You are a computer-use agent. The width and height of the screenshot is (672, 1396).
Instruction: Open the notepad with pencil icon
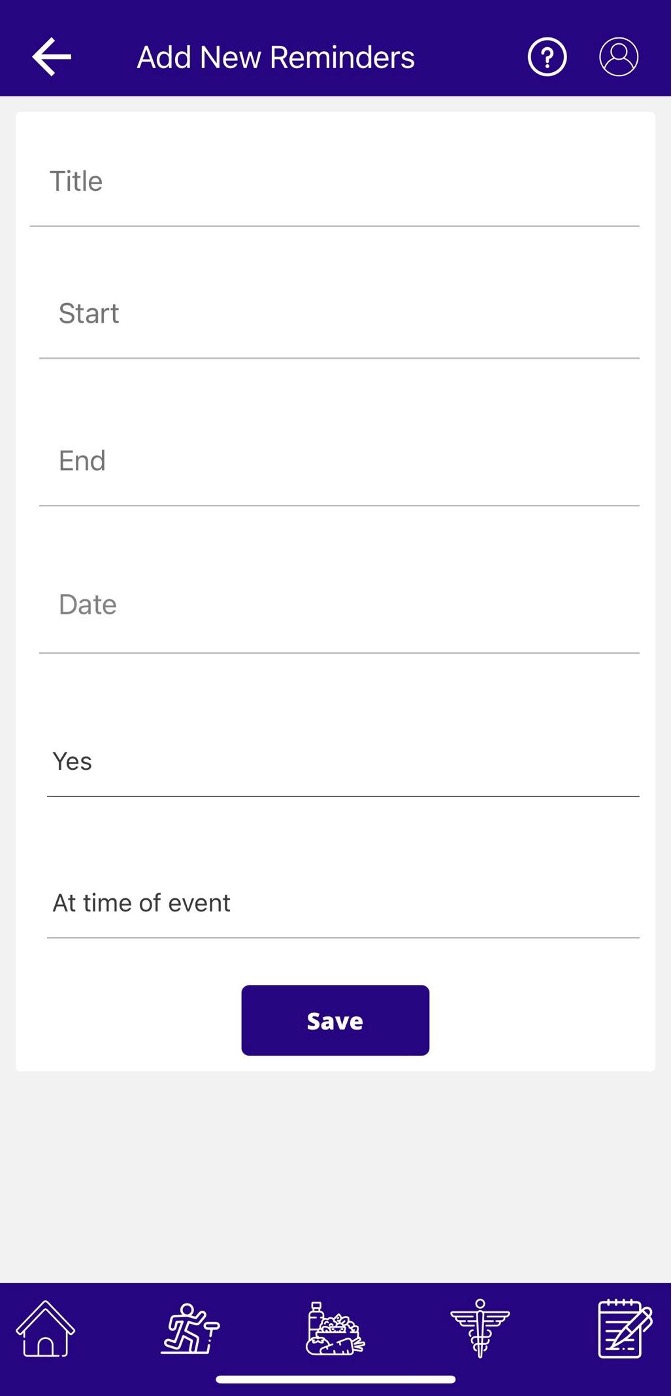(x=625, y=1329)
